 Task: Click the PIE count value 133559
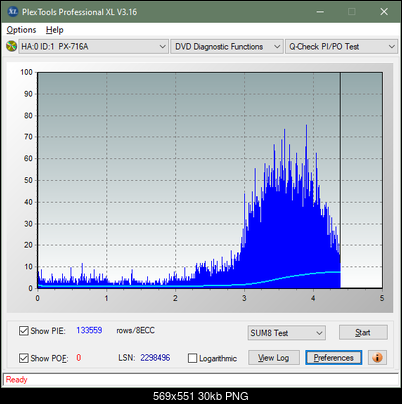(89, 330)
